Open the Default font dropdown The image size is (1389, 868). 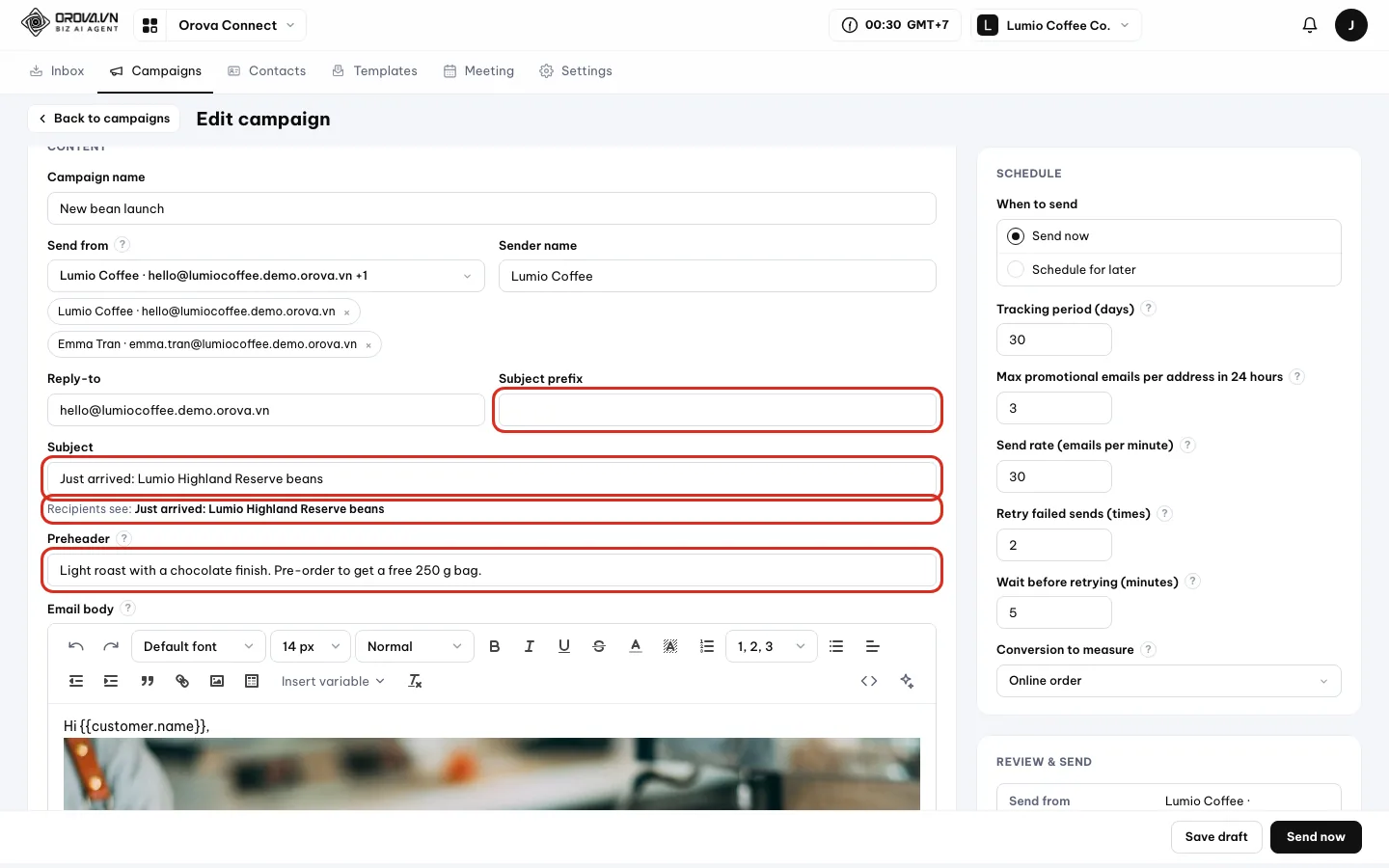pos(199,646)
